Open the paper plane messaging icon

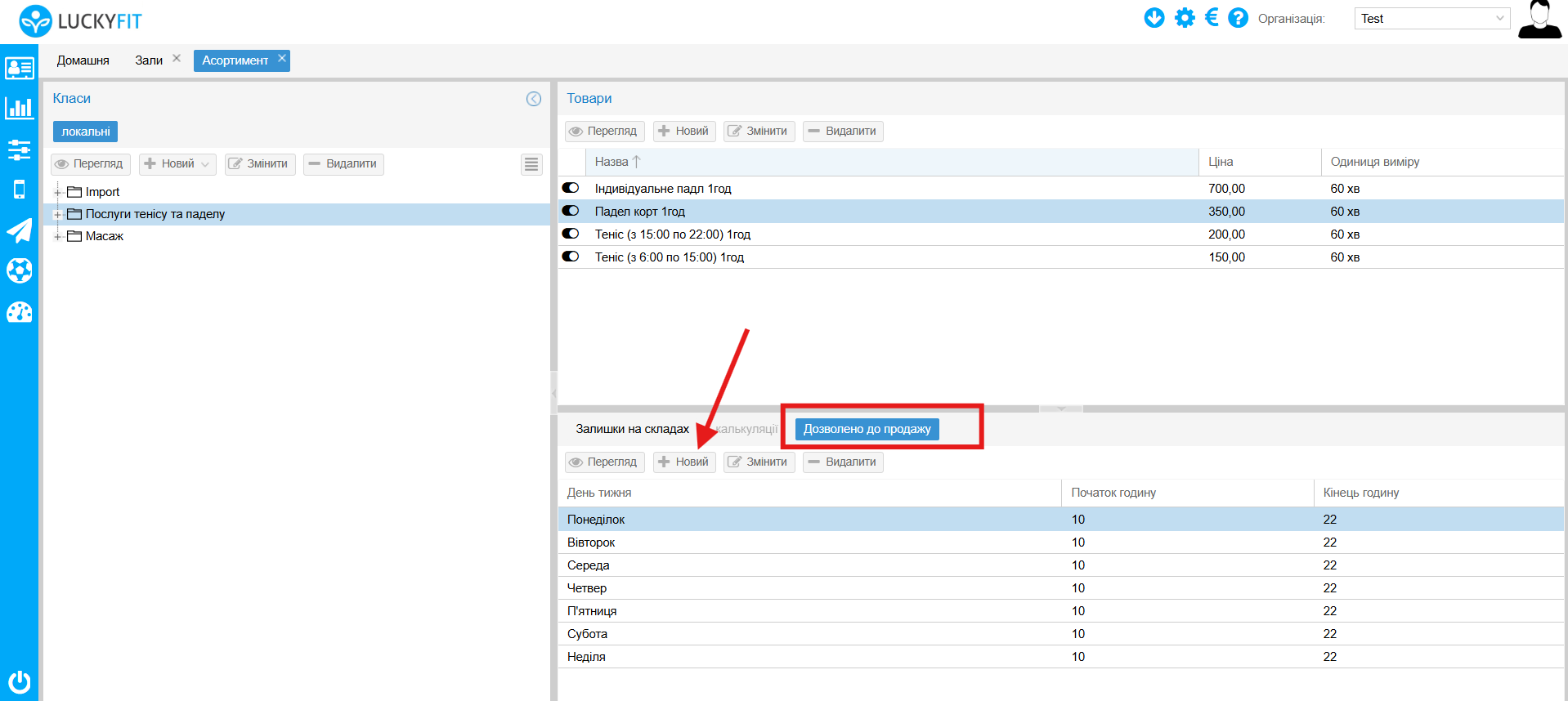pyautogui.click(x=20, y=230)
